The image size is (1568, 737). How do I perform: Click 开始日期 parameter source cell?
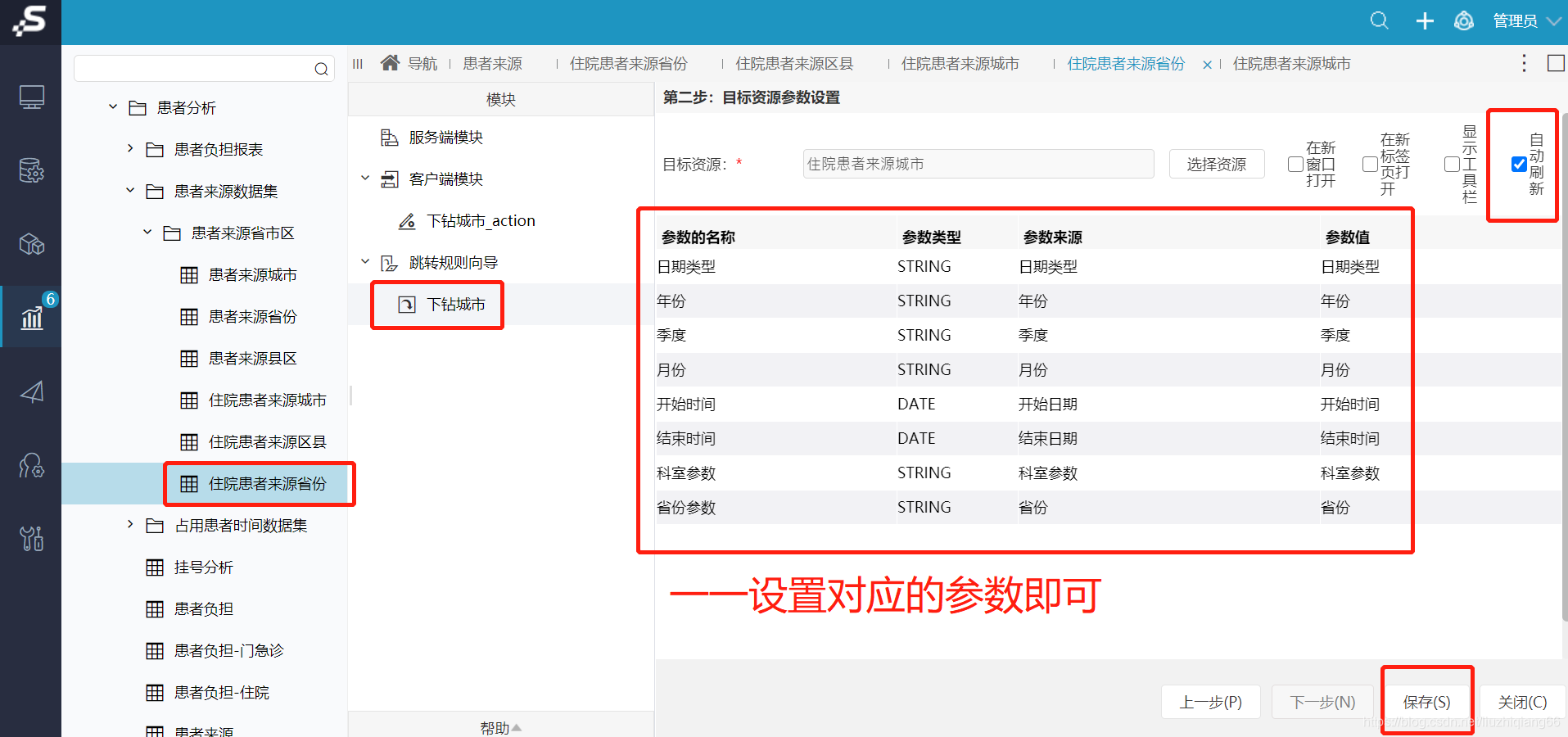tap(1048, 405)
